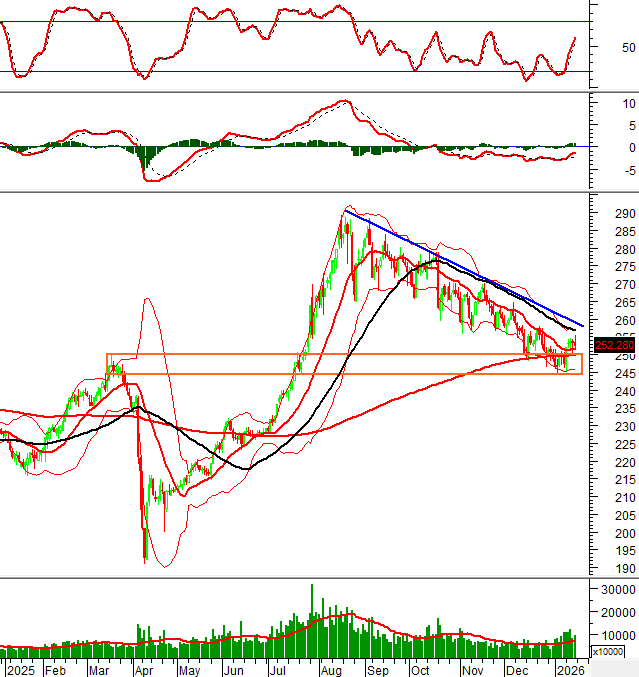Click the 240 price axis label
The height and width of the screenshot is (677, 639).
(x=625, y=392)
